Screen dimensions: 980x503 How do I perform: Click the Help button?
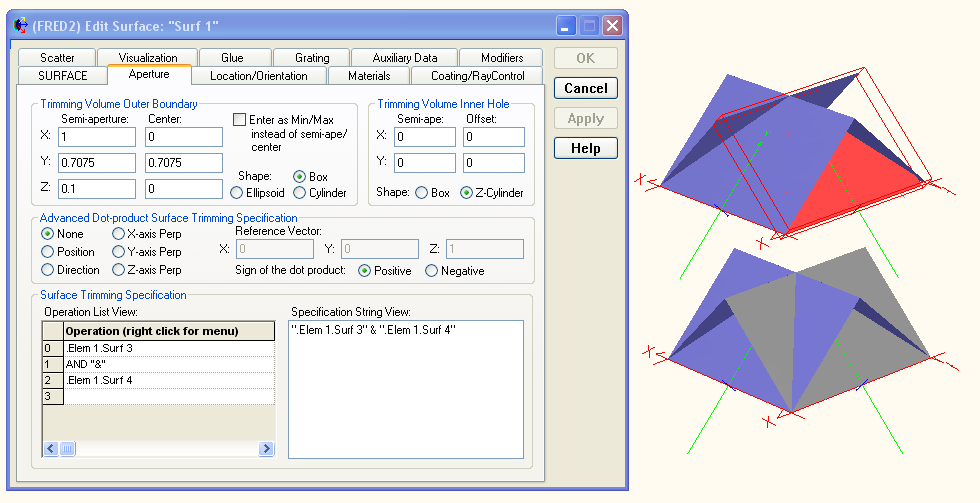coord(585,148)
